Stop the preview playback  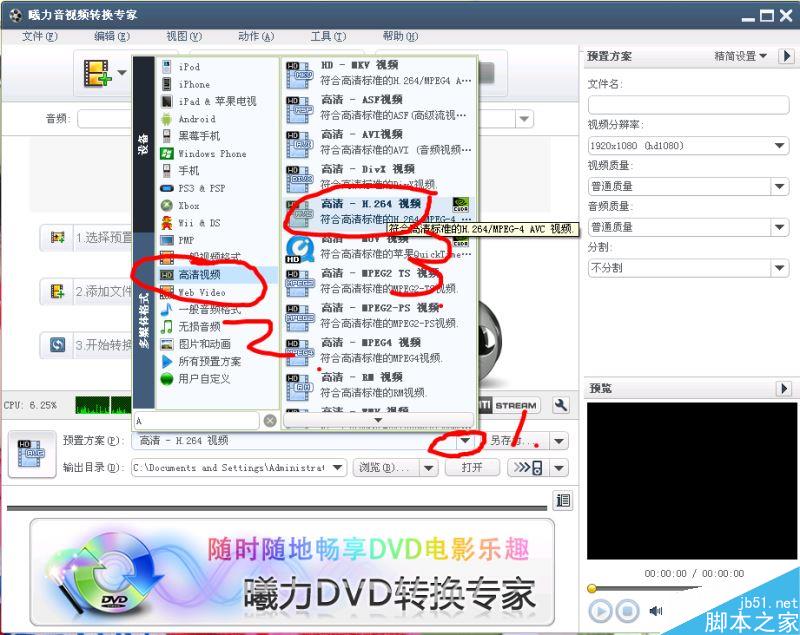[627, 611]
